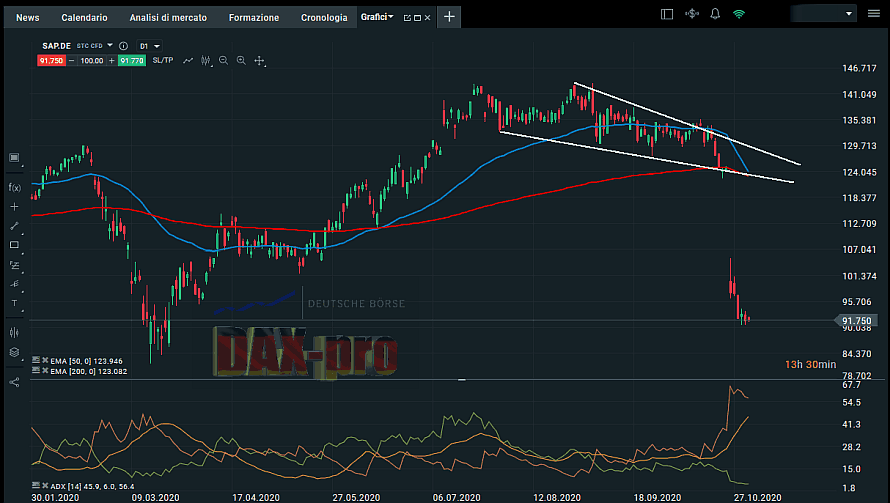Toggle the side panel layout icon

point(667,14)
